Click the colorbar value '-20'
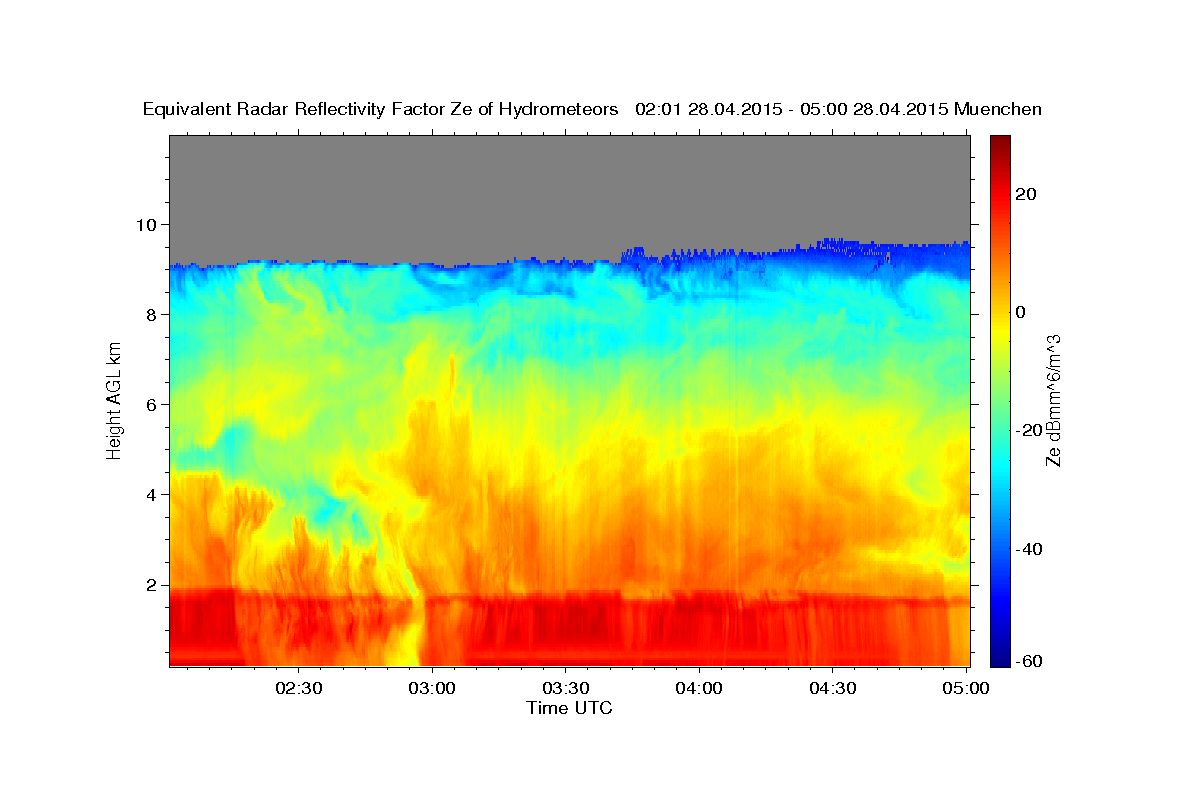 click(x=1029, y=430)
